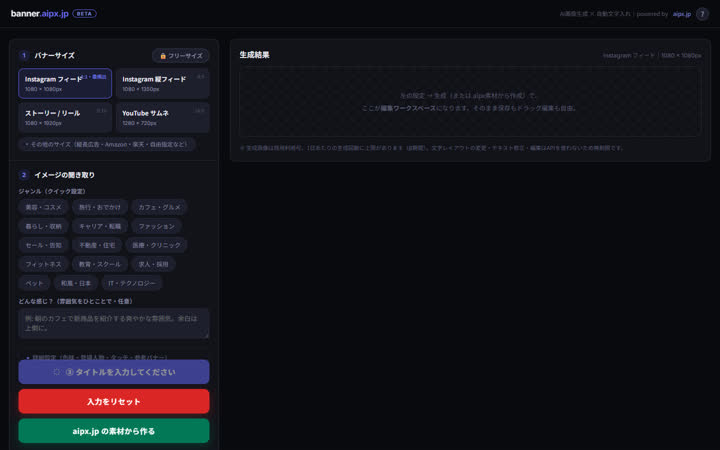
Task: Click the spinner icon on the generate button
Action: pyautogui.click(x=56, y=372)
